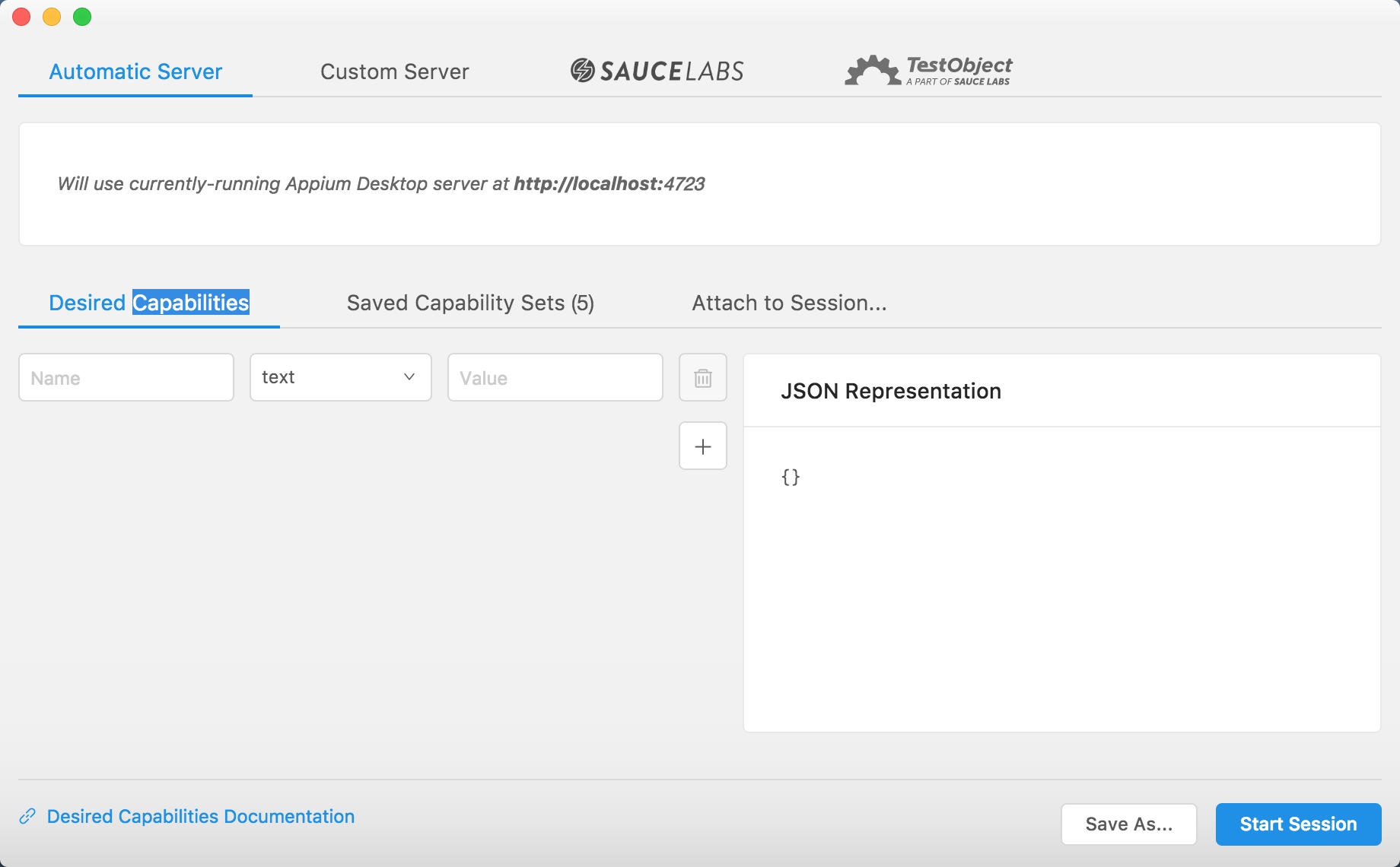Image resolution: width=1400 pixels, height=867 pixels.
Task: Close the window with the red button
Action: click(x=21, y=16)
